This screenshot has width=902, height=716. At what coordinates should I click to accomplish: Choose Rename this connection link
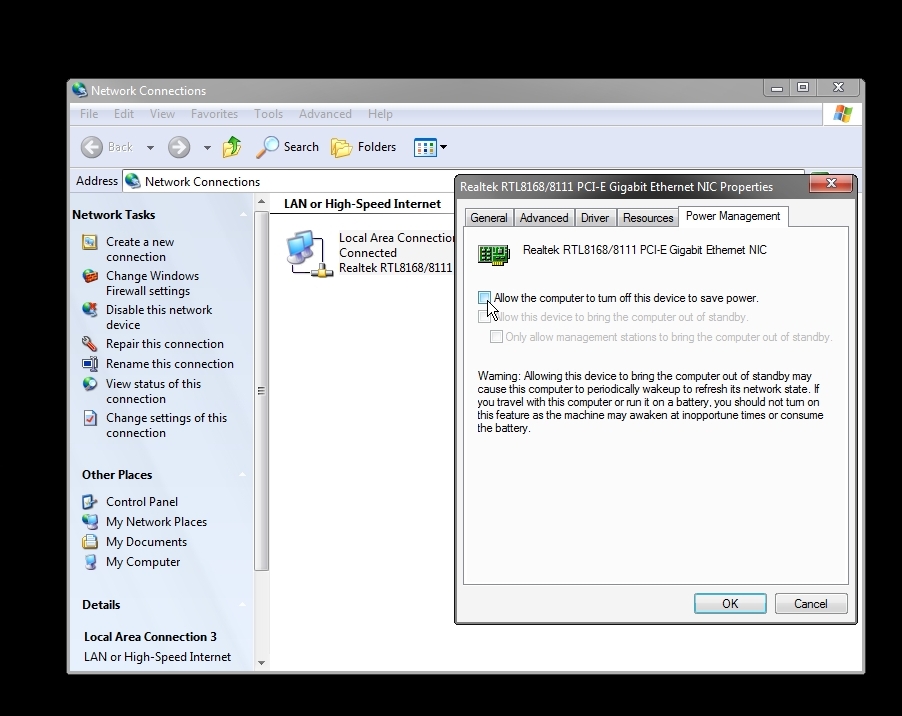170,364
